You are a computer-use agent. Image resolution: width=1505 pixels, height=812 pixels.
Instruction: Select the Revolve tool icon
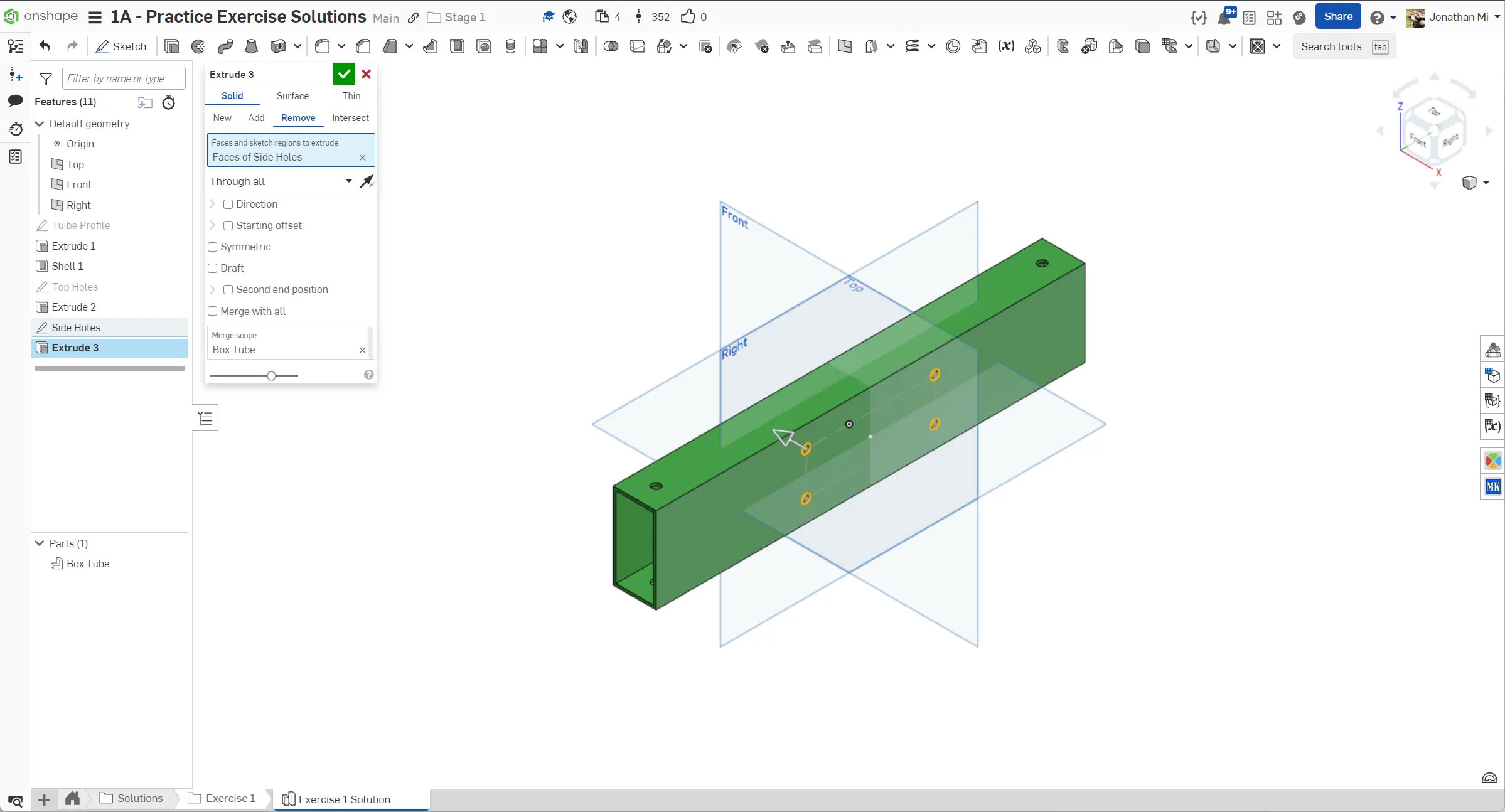coord(198,46)
